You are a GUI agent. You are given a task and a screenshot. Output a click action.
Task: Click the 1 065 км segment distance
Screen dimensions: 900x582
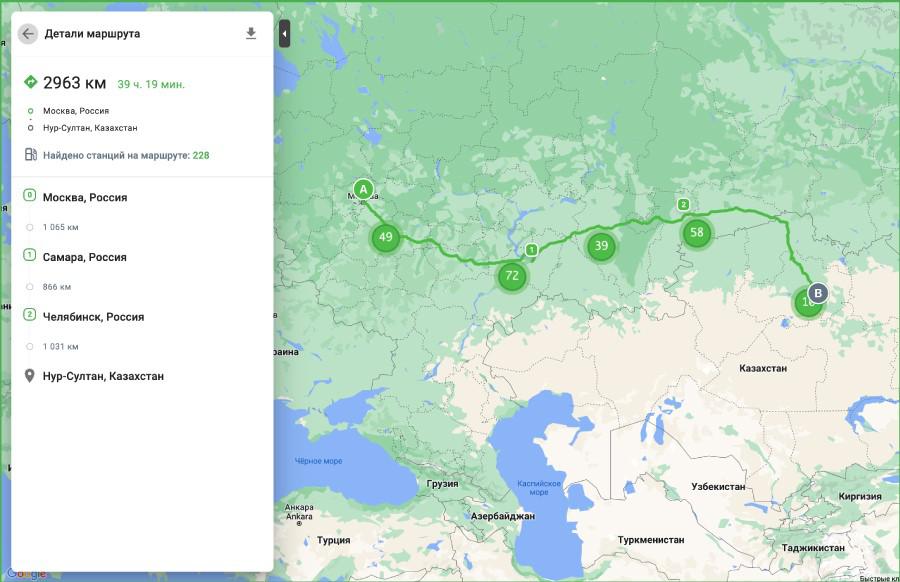click(60, 227)
